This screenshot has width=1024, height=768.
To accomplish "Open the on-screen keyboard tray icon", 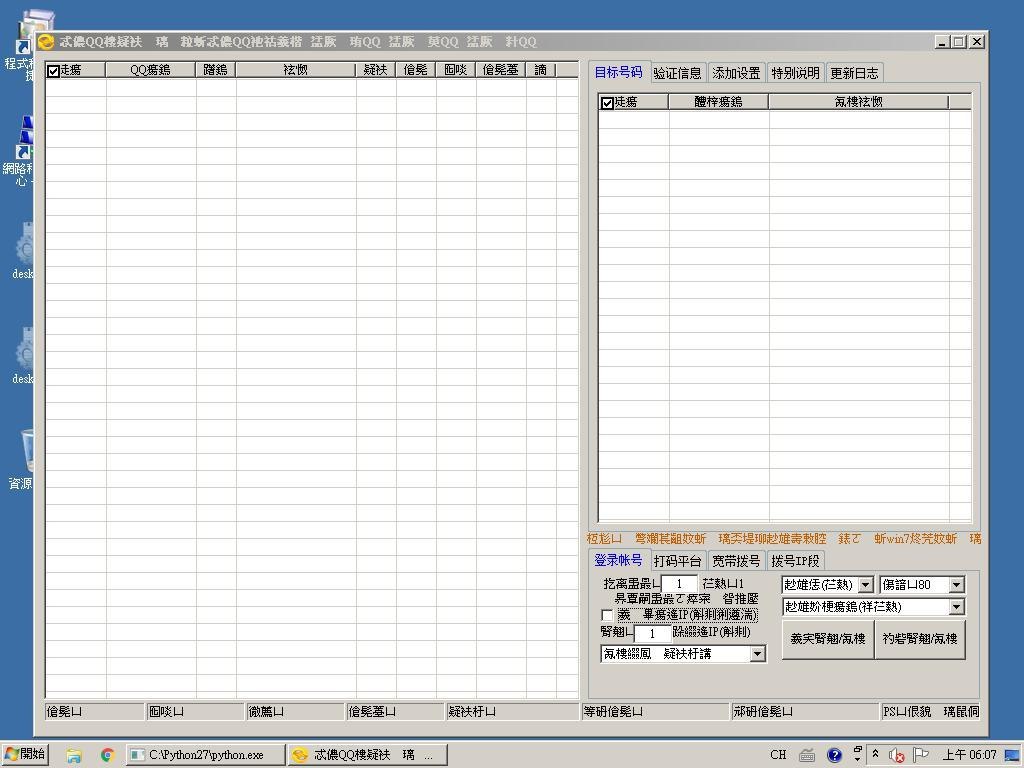I will click(x=807, y=755).
